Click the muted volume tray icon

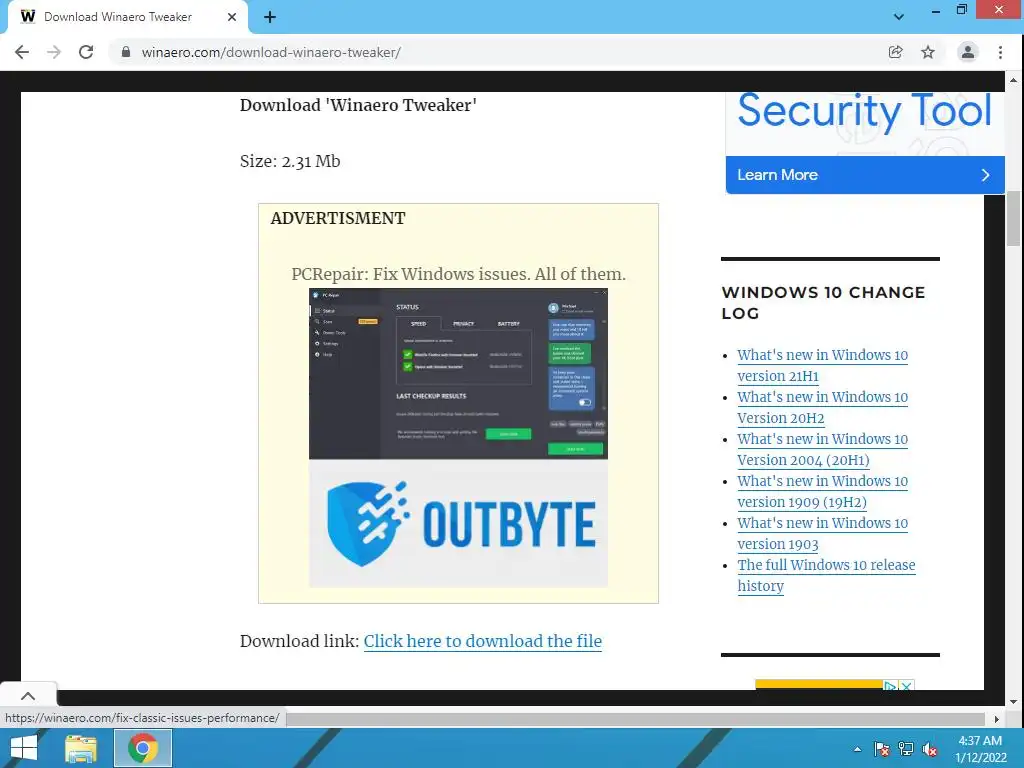point(930,749)
